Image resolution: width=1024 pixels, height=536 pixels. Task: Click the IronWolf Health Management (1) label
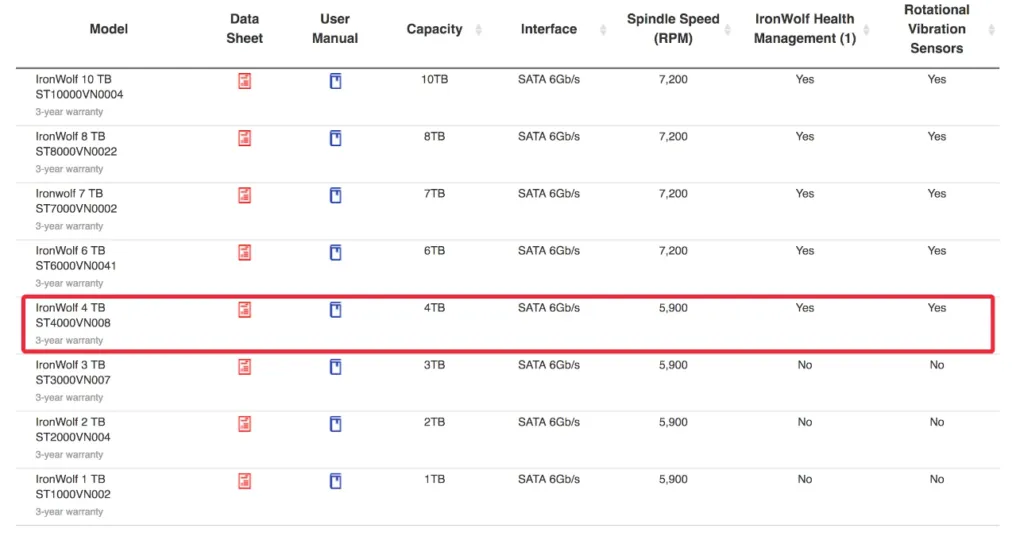(805, 29)
